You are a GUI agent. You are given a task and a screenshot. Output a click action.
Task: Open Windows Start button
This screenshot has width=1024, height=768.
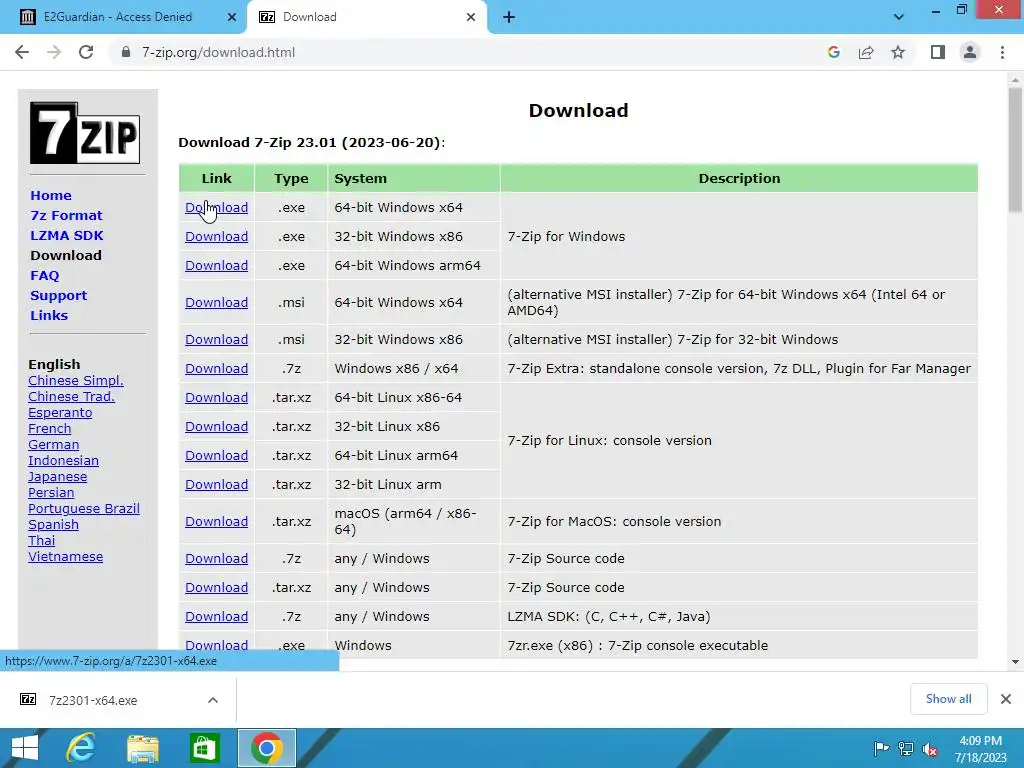coord(25,748)
